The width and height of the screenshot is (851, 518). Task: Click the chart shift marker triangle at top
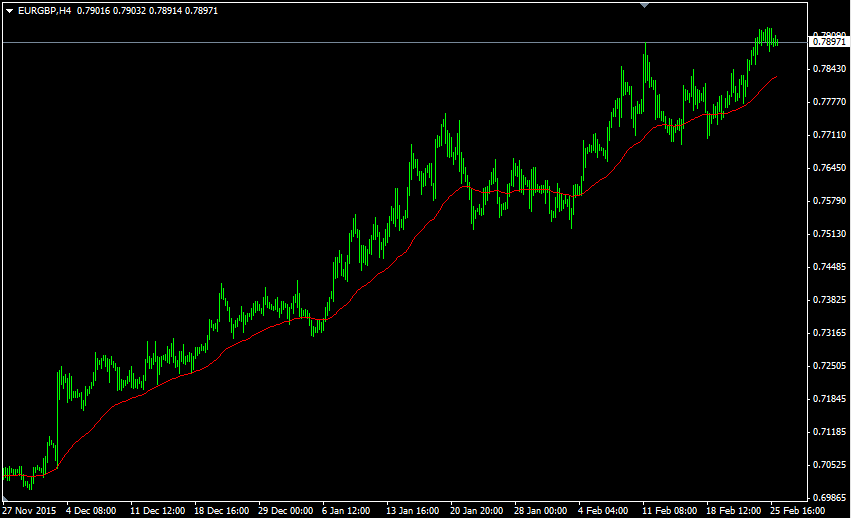pos(644,5)
